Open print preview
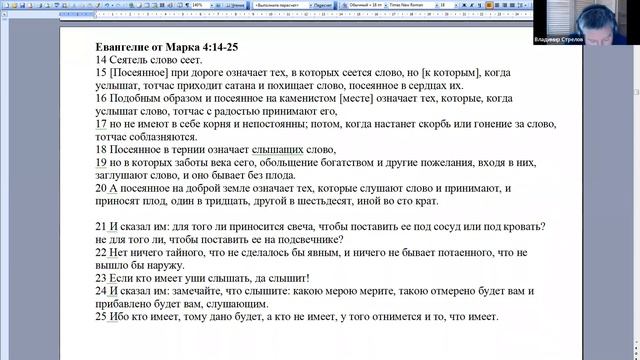640x360 pixels. point(48,5)
